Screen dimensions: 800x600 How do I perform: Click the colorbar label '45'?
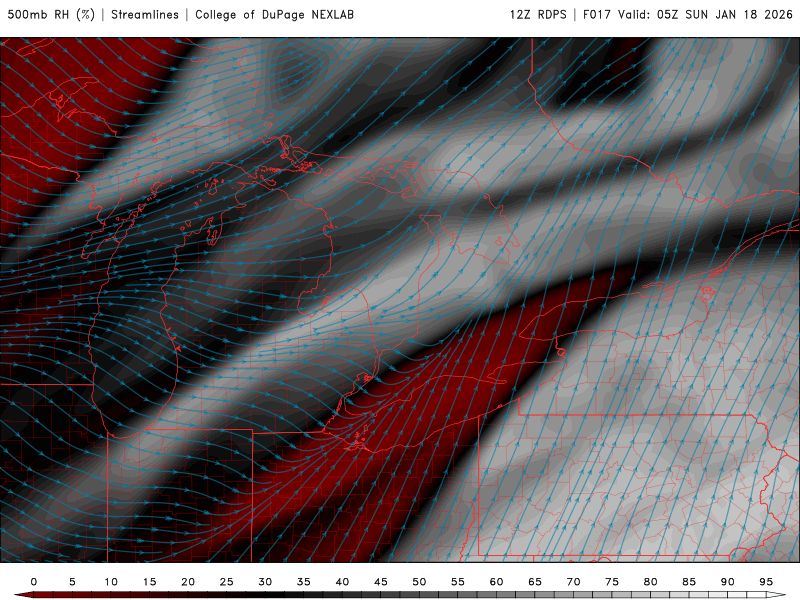coord(381,582)
